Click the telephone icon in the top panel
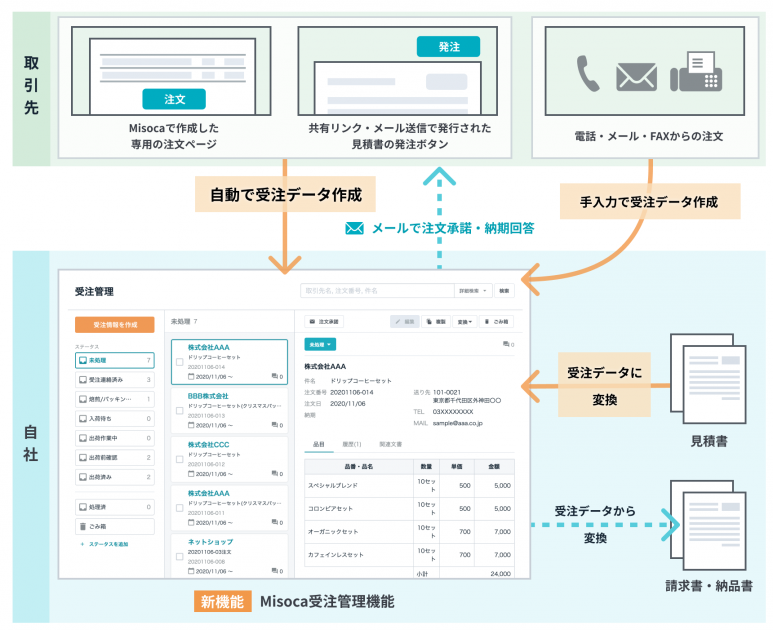 [x=589, y=74]
